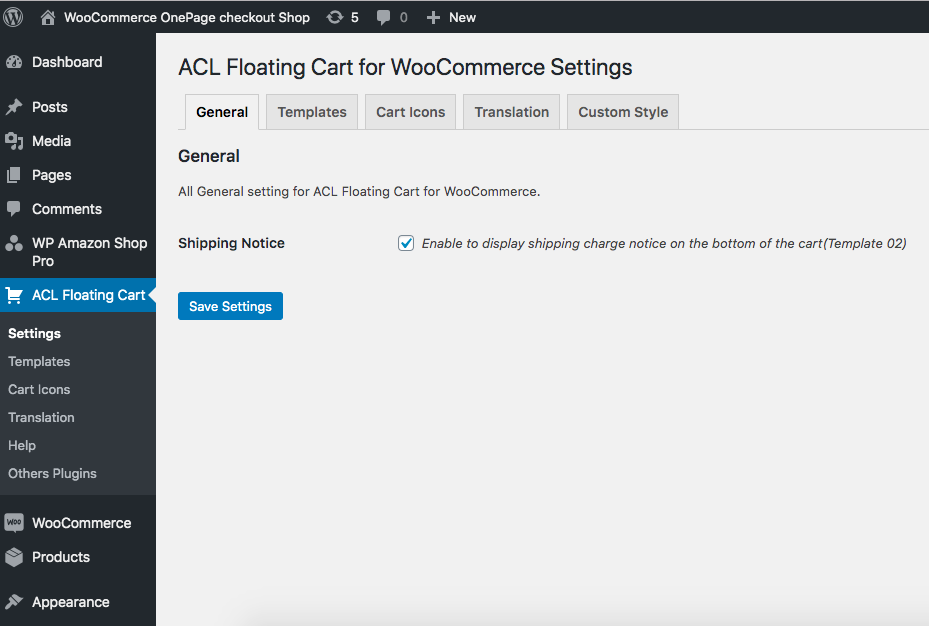Image resolution: width=929 pixels, height=626 pixels.
Task: Open the Pages menu label
Action: click(52, 175)
